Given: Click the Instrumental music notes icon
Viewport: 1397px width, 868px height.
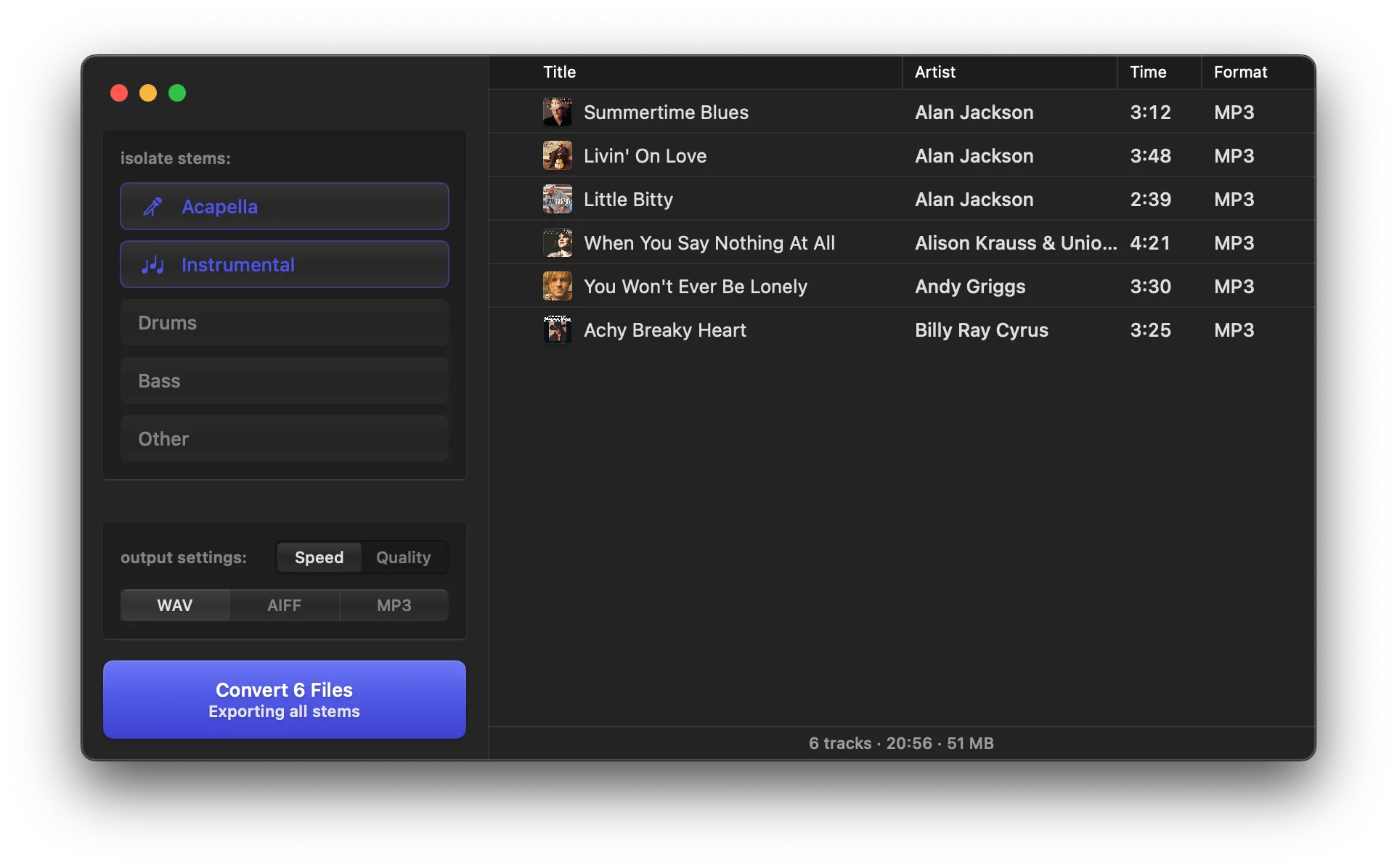Looking at the screenshot, I should coord(152,265).
